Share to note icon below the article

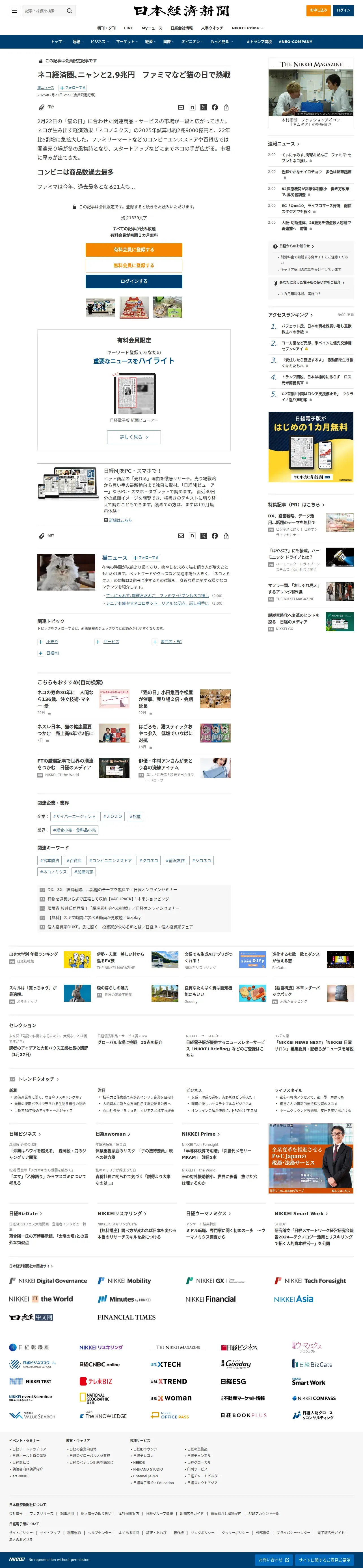click(192, 536)
